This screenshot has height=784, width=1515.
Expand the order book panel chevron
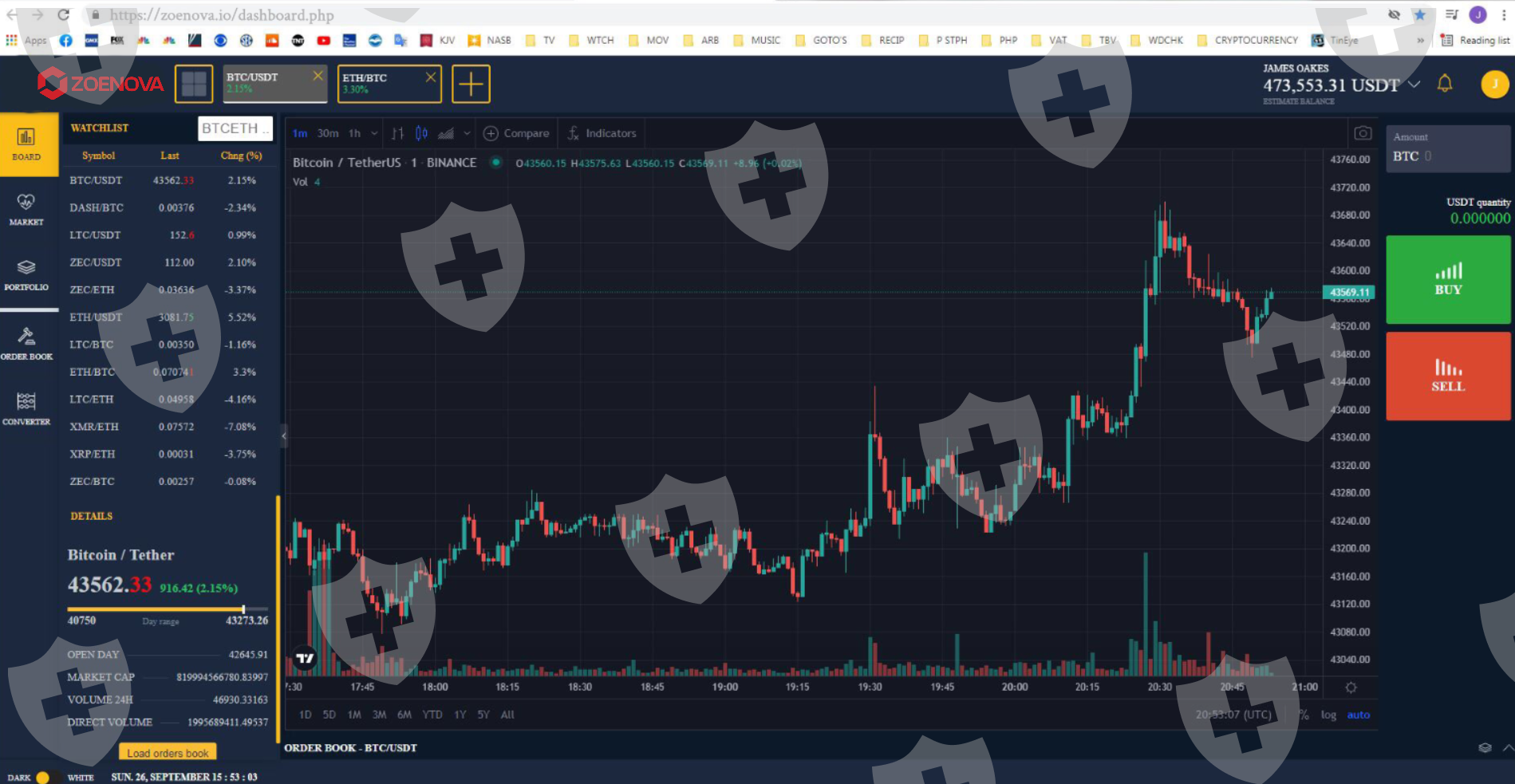pos(1507,747)
